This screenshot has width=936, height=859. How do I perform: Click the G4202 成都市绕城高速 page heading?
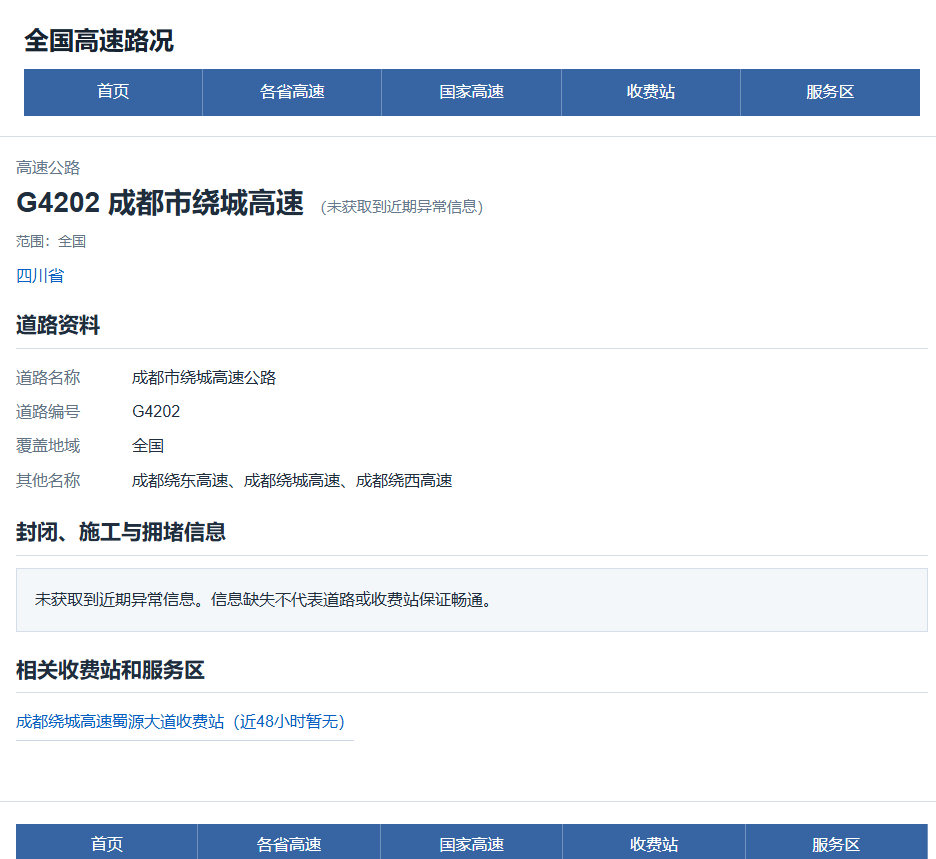[x=160, y=202]
